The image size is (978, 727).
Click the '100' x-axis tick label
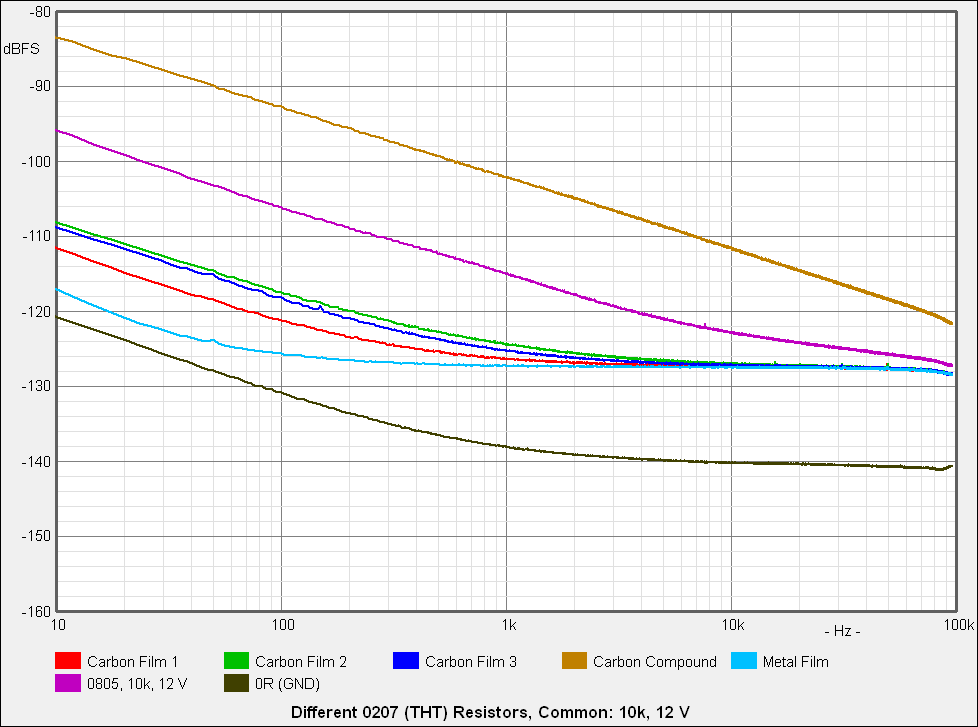click(283, 625)
